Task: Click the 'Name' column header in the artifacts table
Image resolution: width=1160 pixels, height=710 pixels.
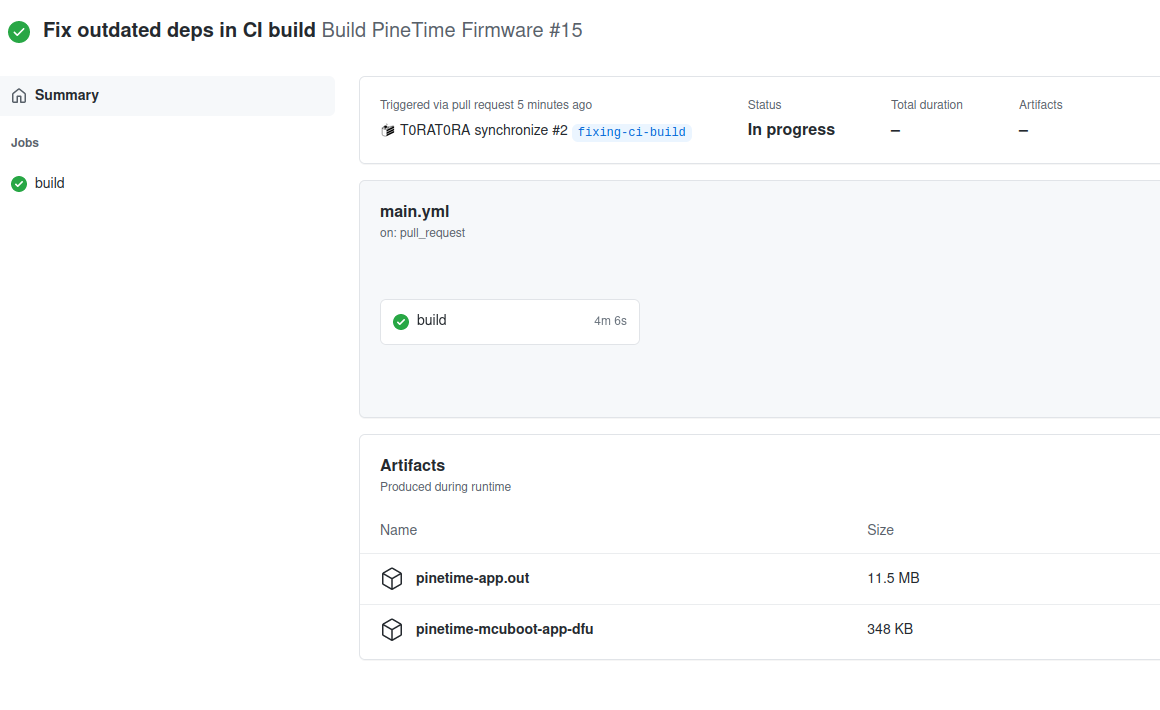Action: click(398, 530)
